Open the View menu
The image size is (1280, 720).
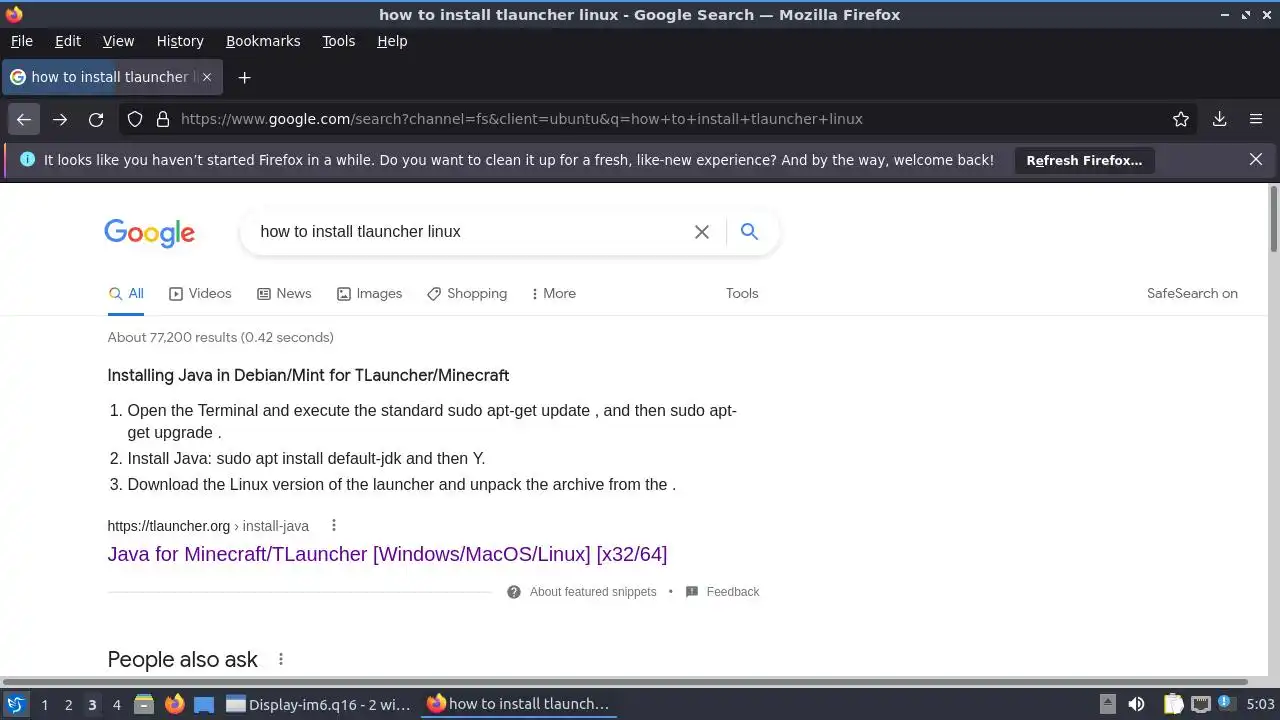click(118, 41)
